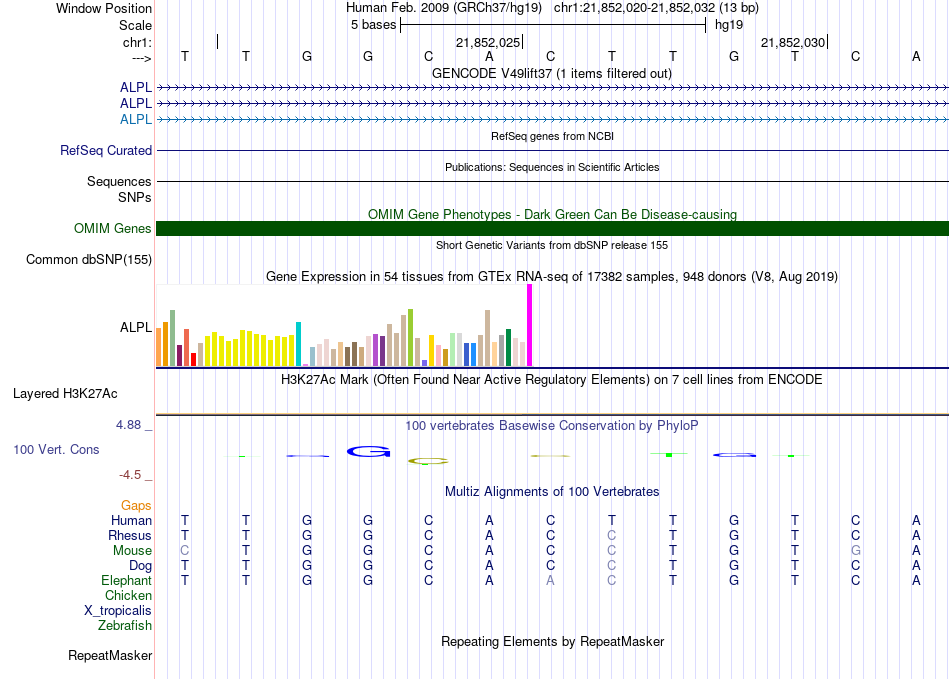Click the cyan bar in GTEx chart
This screenshot has height=679, width=950.
point(299,343)
